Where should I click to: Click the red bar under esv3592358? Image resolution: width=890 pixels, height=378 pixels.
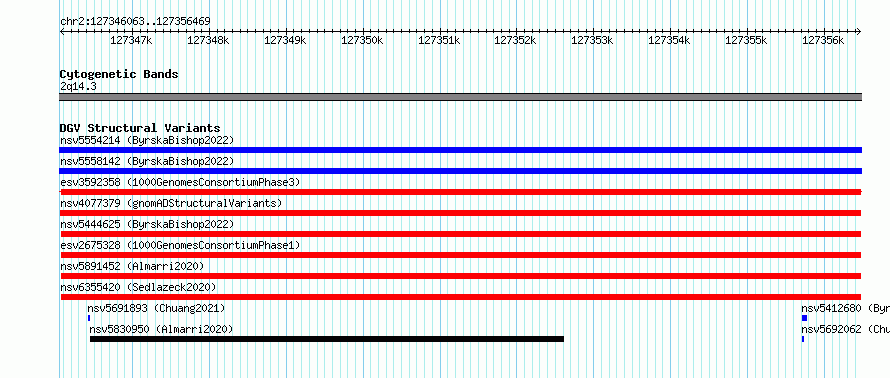pyautogui.click(x=461, y=192)
